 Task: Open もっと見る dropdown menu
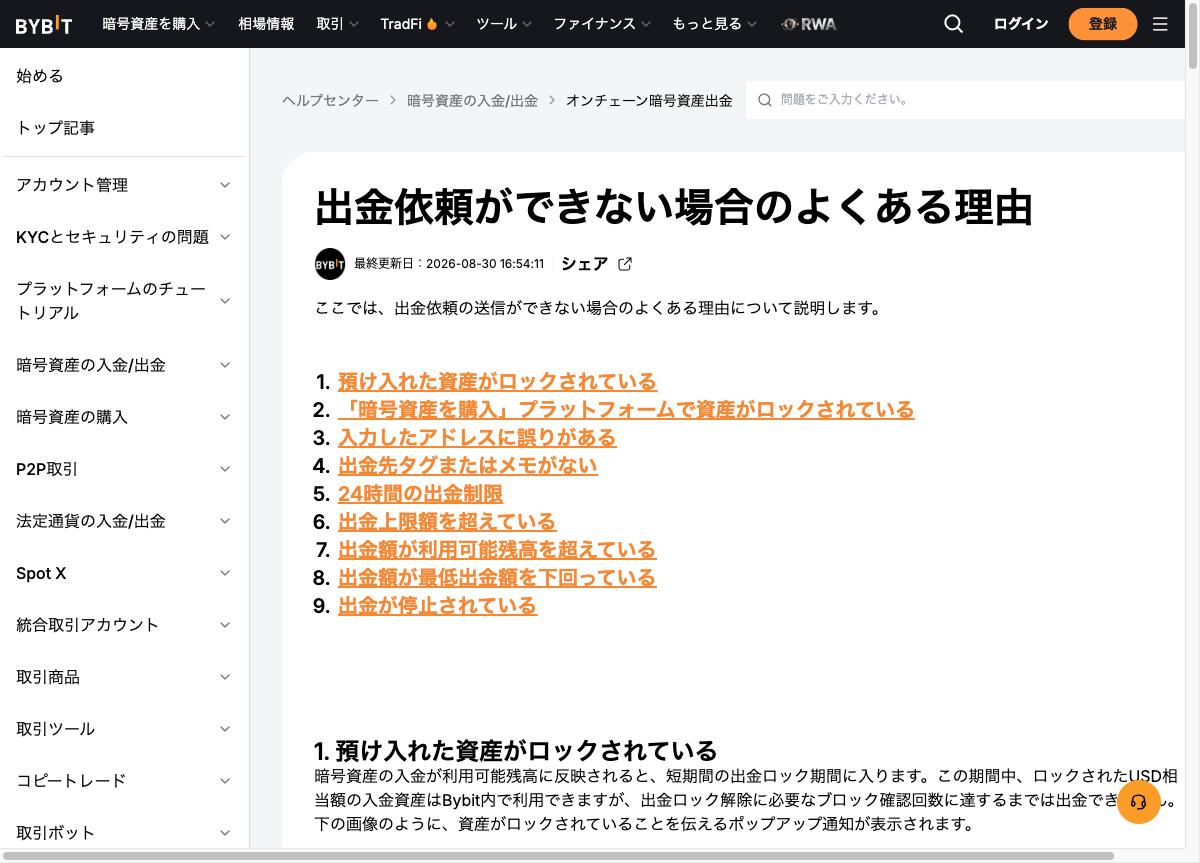click(x=714, y=24)
